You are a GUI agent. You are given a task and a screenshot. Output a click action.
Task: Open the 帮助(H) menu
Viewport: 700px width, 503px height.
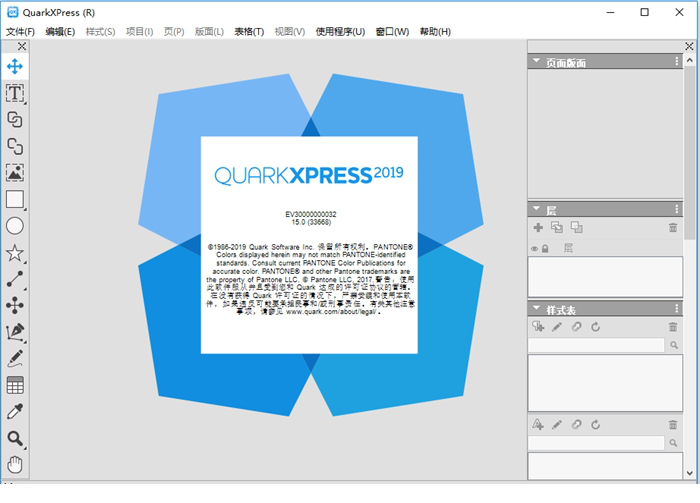pos(435,32)
